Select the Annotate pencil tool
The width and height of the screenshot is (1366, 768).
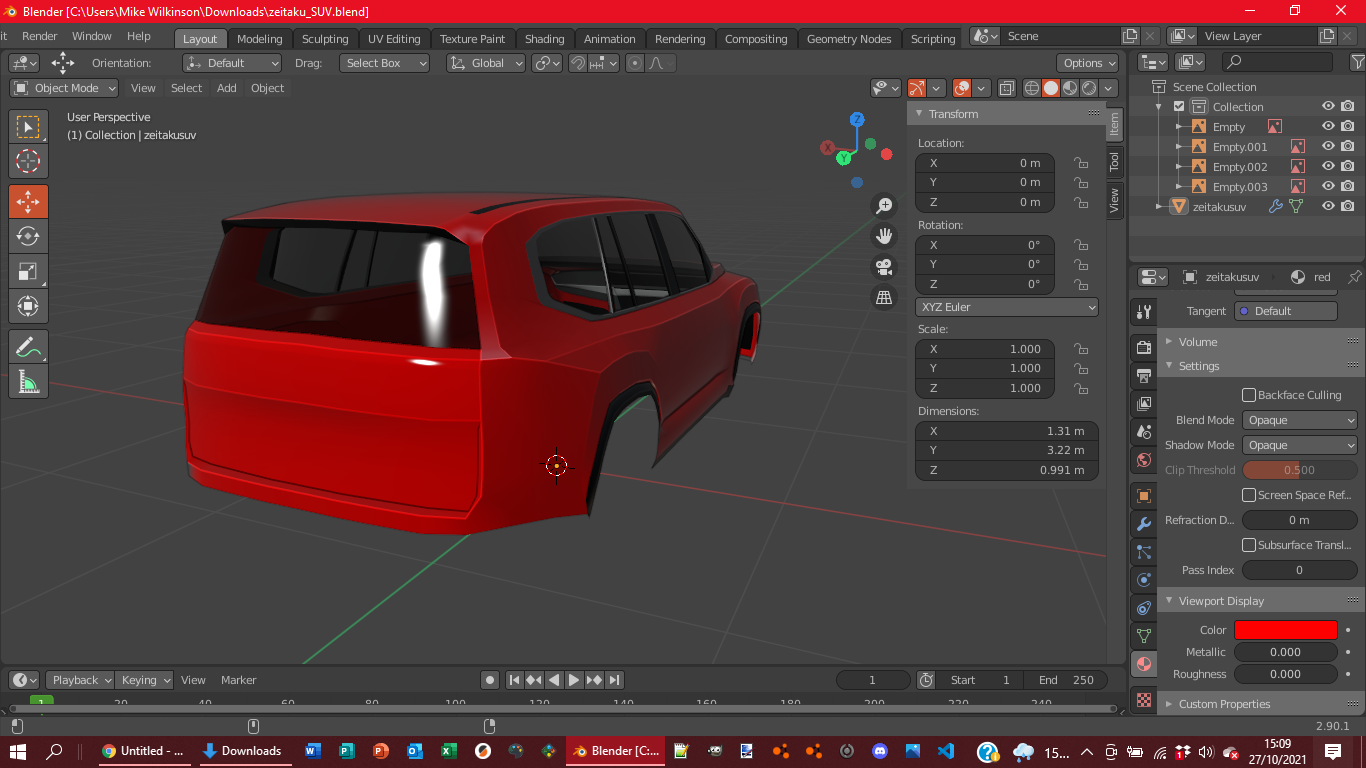pos(28,347)
